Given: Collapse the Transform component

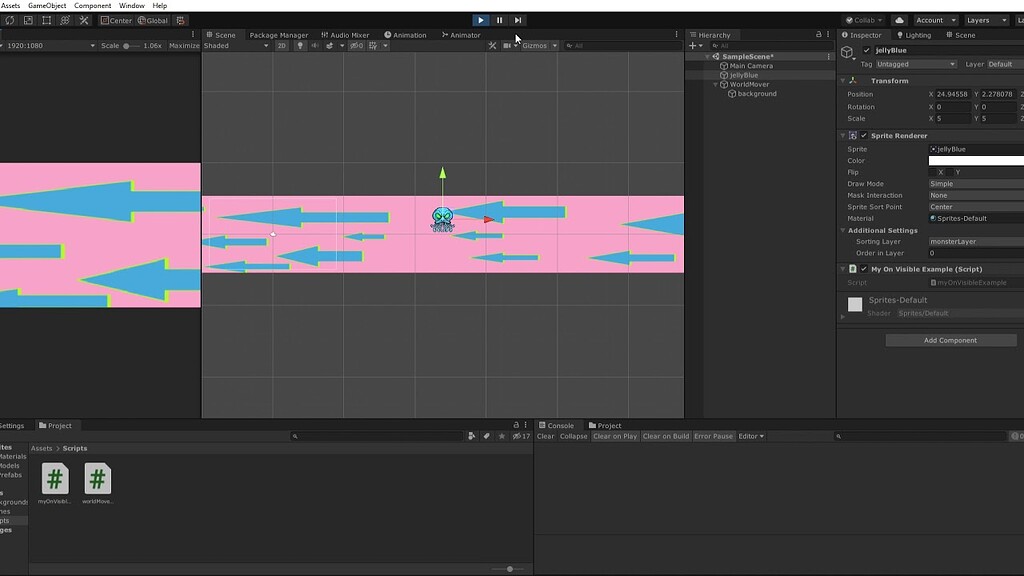Looking at the screenshot, I should pyautogui.click(x=843, y=80).
